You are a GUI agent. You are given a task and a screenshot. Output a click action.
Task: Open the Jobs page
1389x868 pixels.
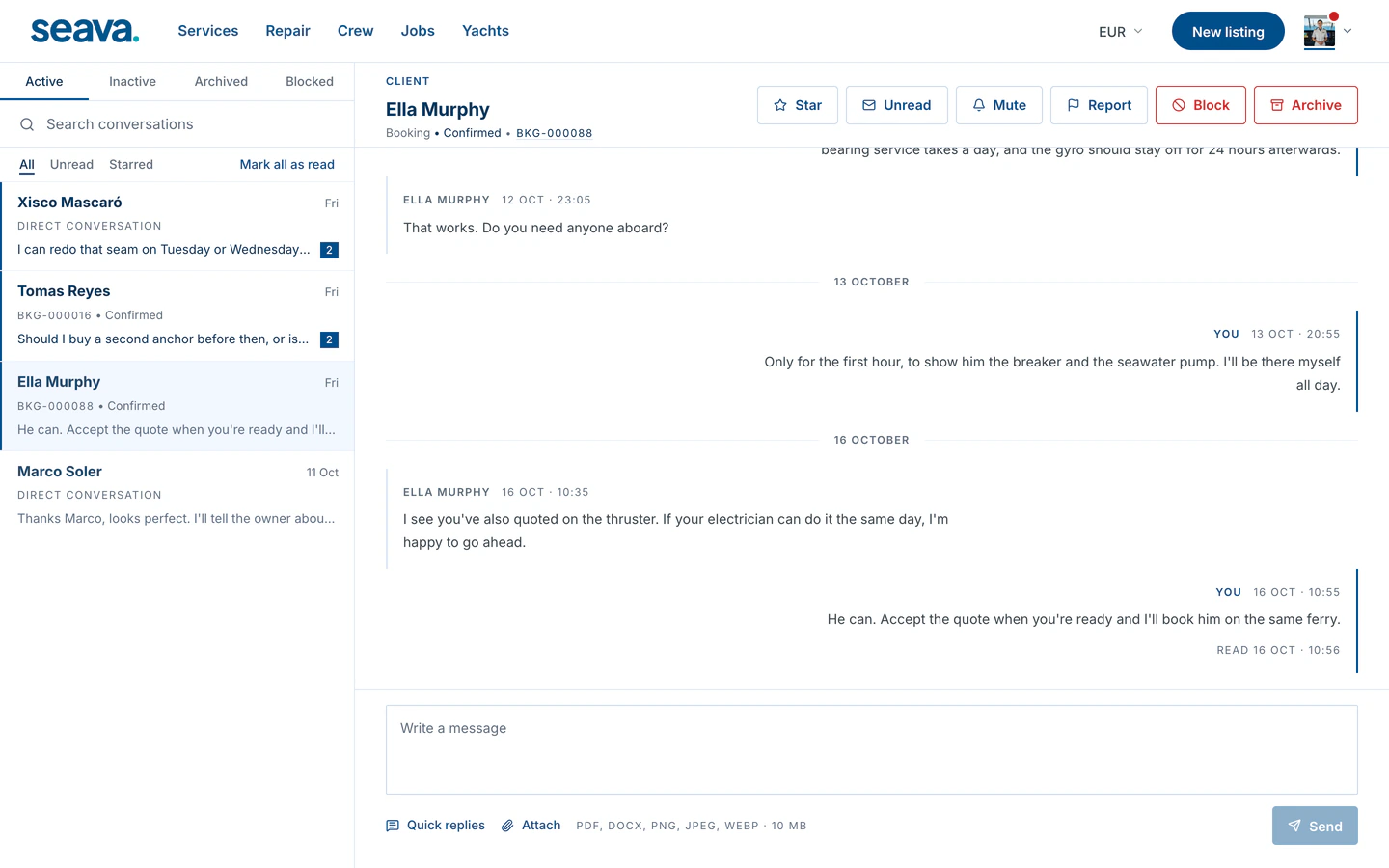click(418, 31)
